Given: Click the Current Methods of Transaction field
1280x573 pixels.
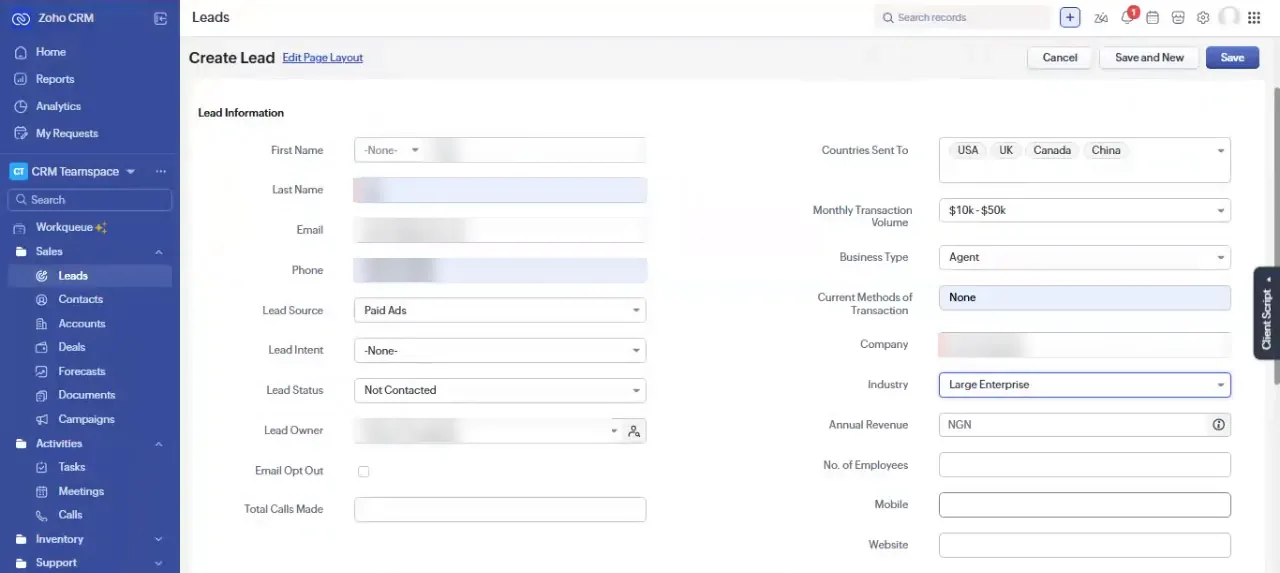Looking at the screenshot, I should point(1085,298).
